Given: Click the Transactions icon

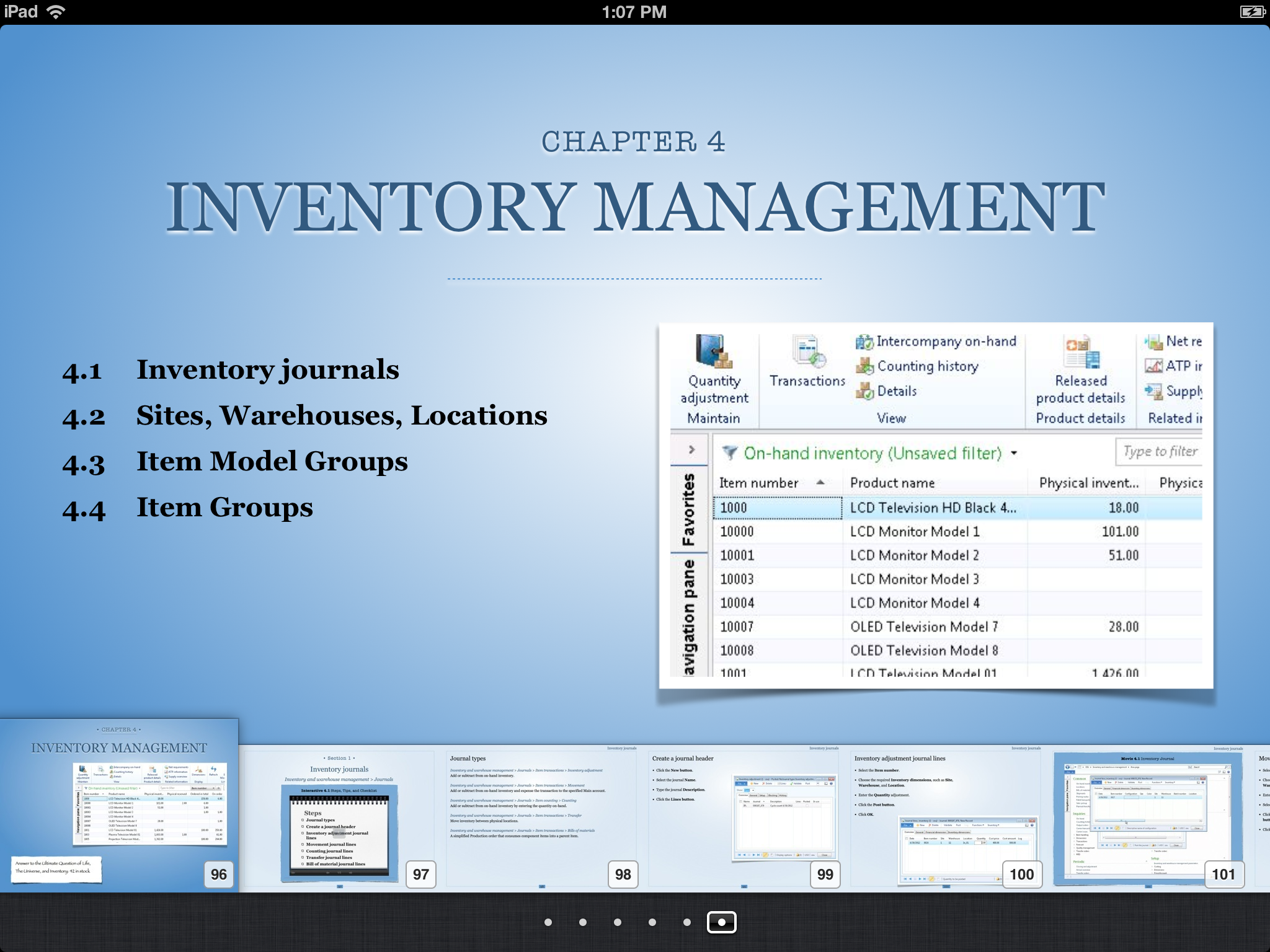Looking at the screenshot, I should click(808, 351).
